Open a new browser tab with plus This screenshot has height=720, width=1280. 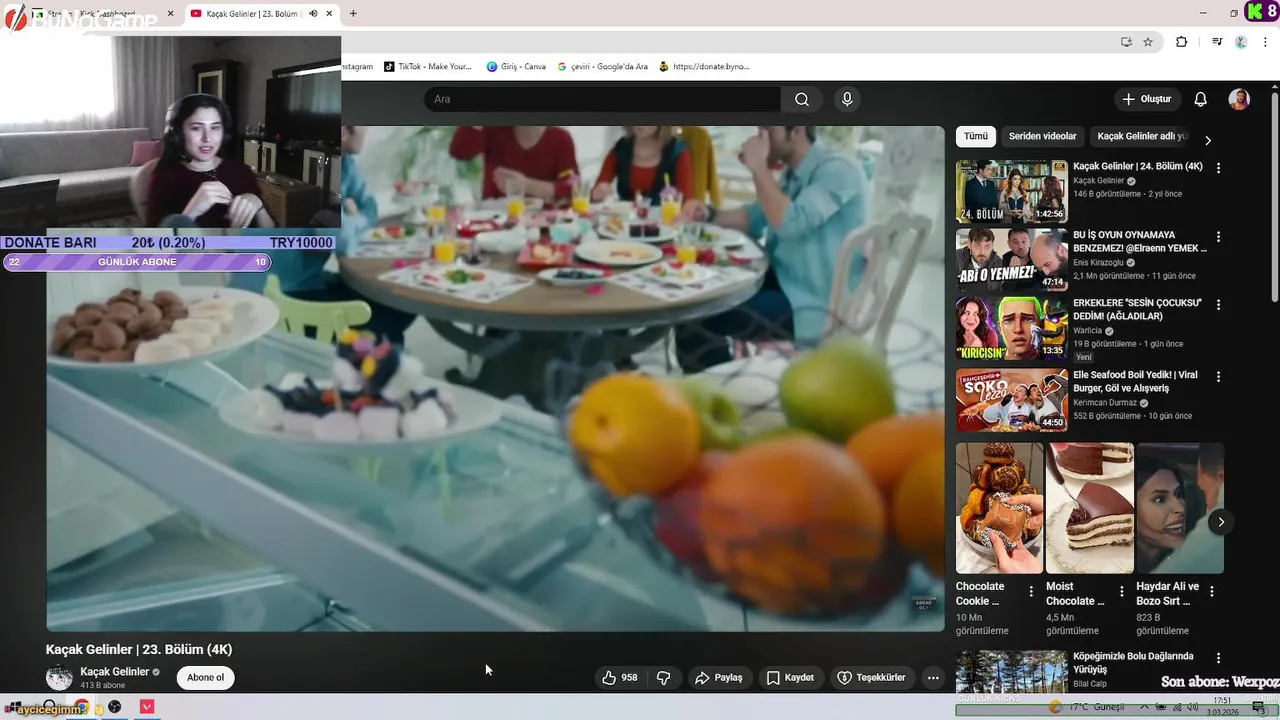point(353,13)
